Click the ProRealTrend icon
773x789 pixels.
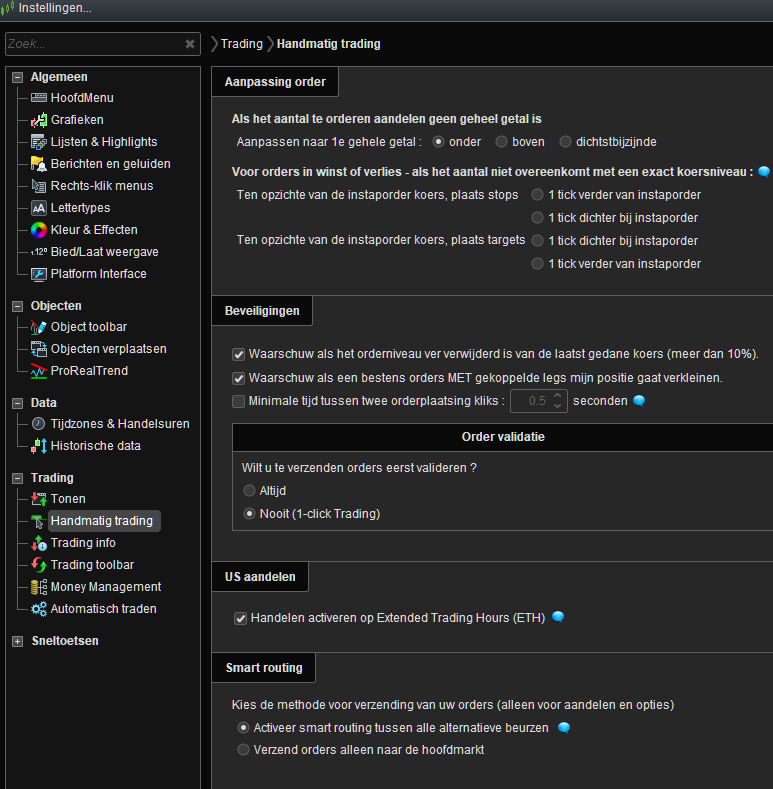[39, 371]
